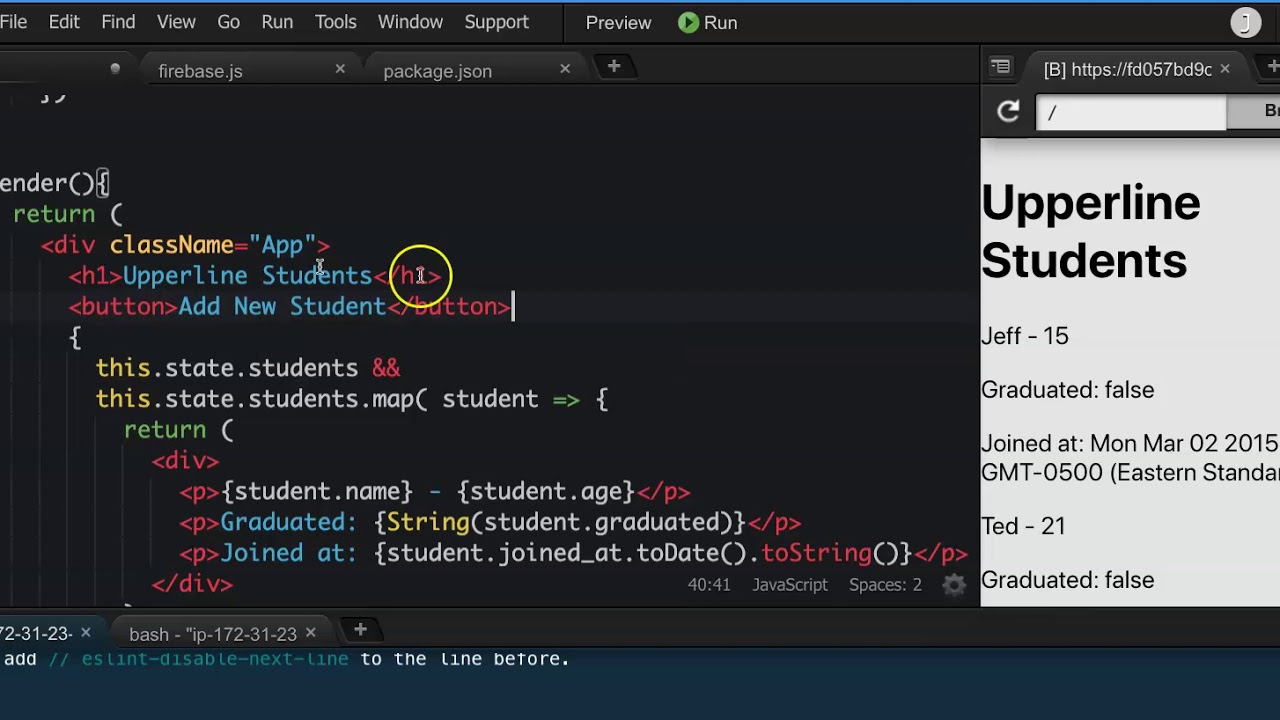The height and width of the screenshot is (720, 1280).
Task: Click the Upperline Students heading in preview
Action: (1090, 232)
